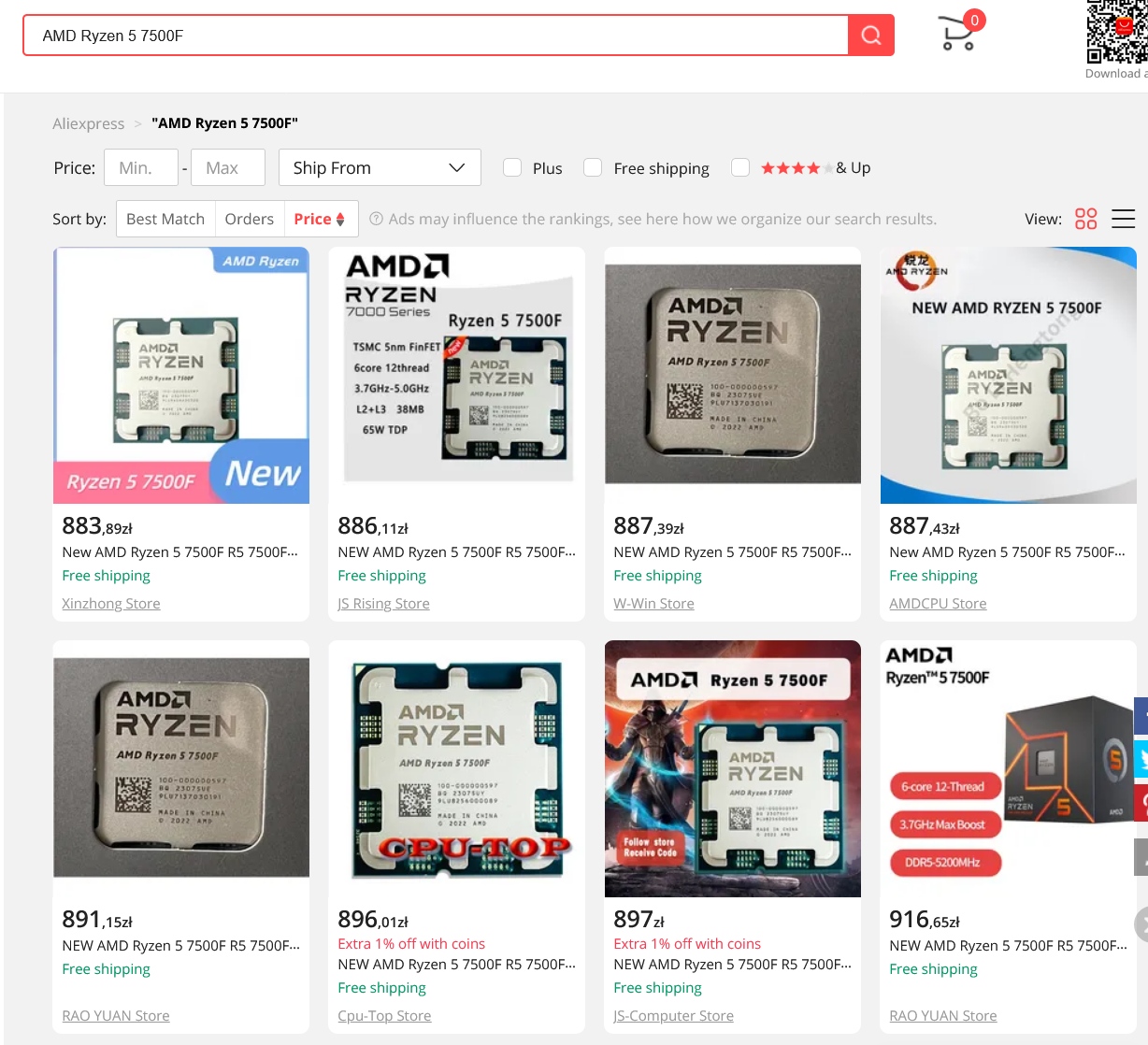
Task: Open the shopping cart
Action: 957,34
